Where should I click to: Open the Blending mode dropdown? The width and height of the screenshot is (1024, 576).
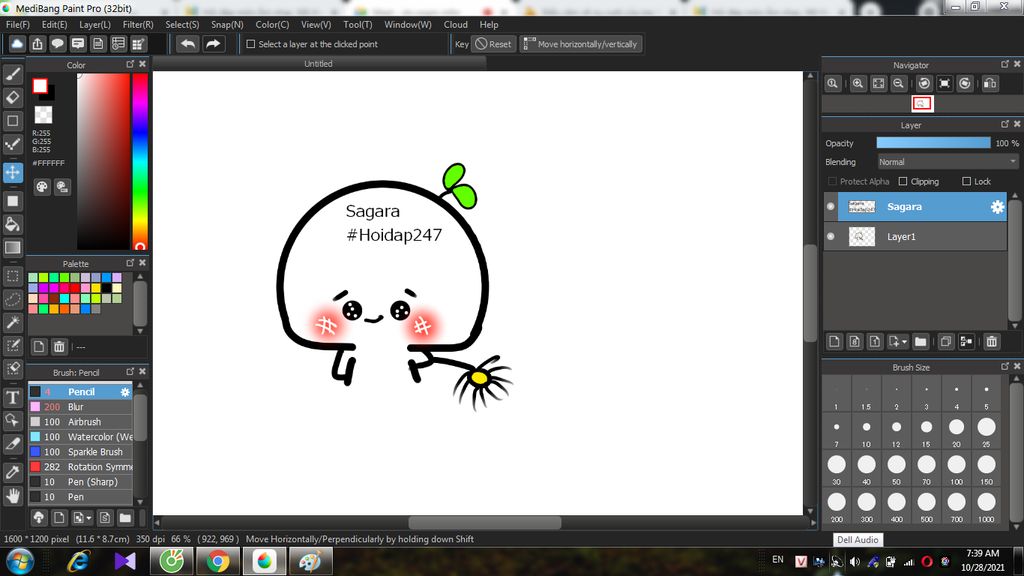coord(947,162)
